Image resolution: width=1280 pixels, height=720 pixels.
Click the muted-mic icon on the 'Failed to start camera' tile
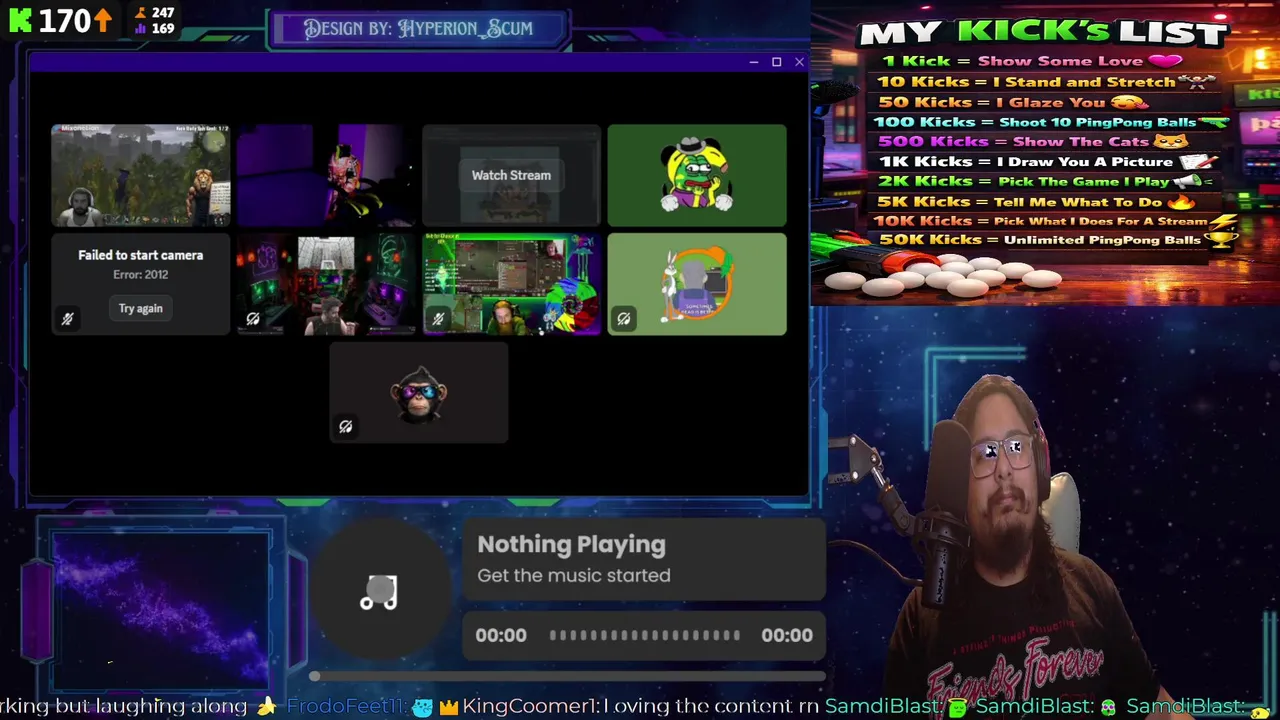pyautogui.click(x=67, y=319)
